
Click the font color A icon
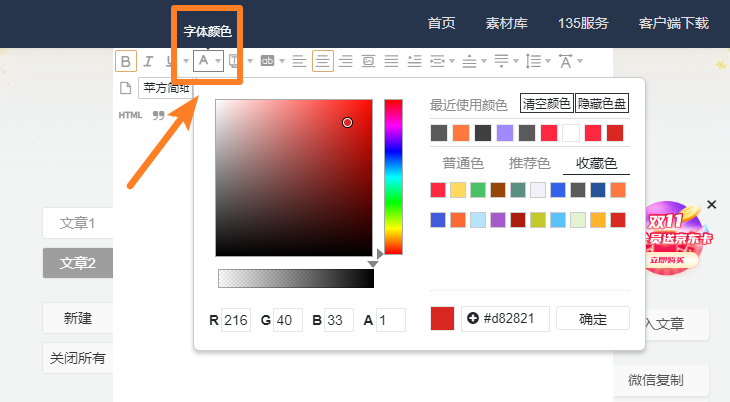coord(203,61)
